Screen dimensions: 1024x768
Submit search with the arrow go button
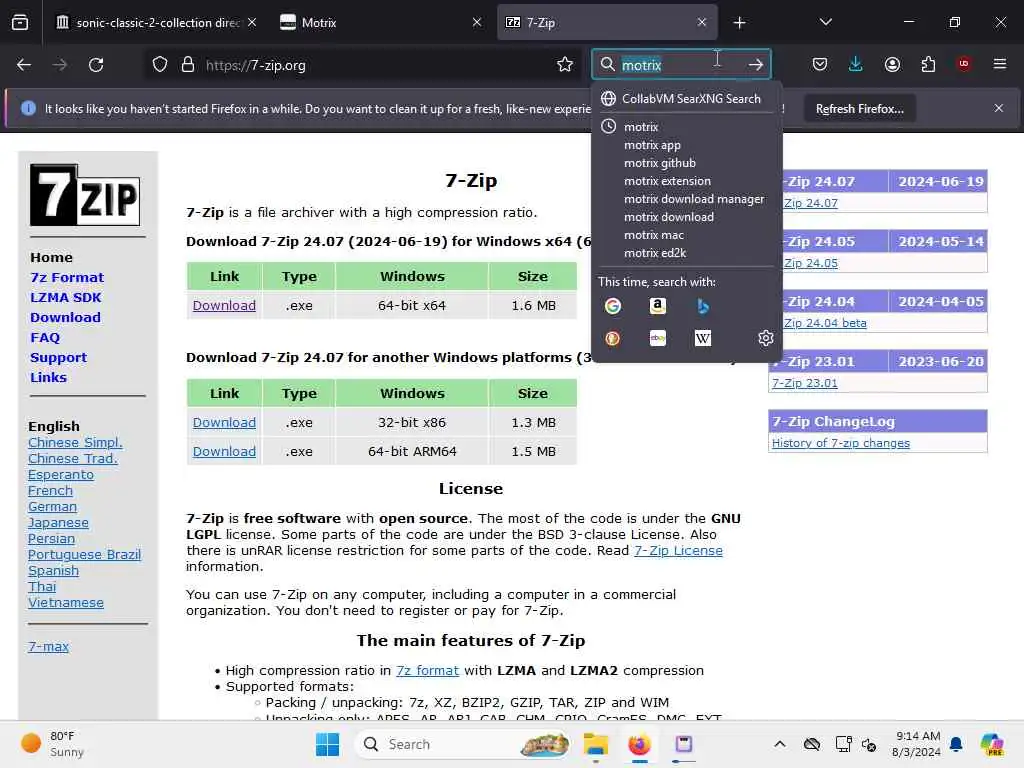click(756, 64)
